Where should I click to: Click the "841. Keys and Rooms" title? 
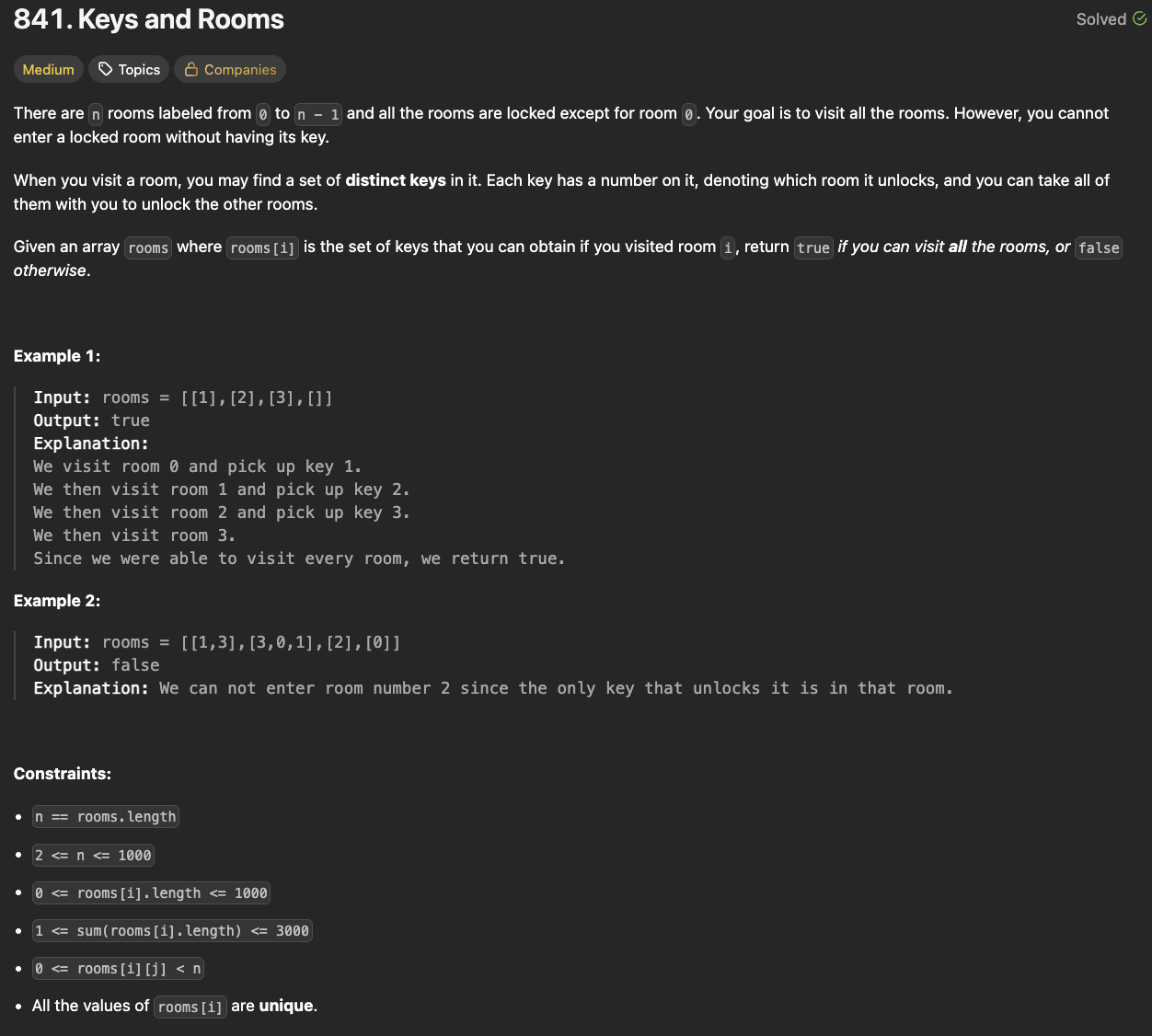tap(149, 19)
